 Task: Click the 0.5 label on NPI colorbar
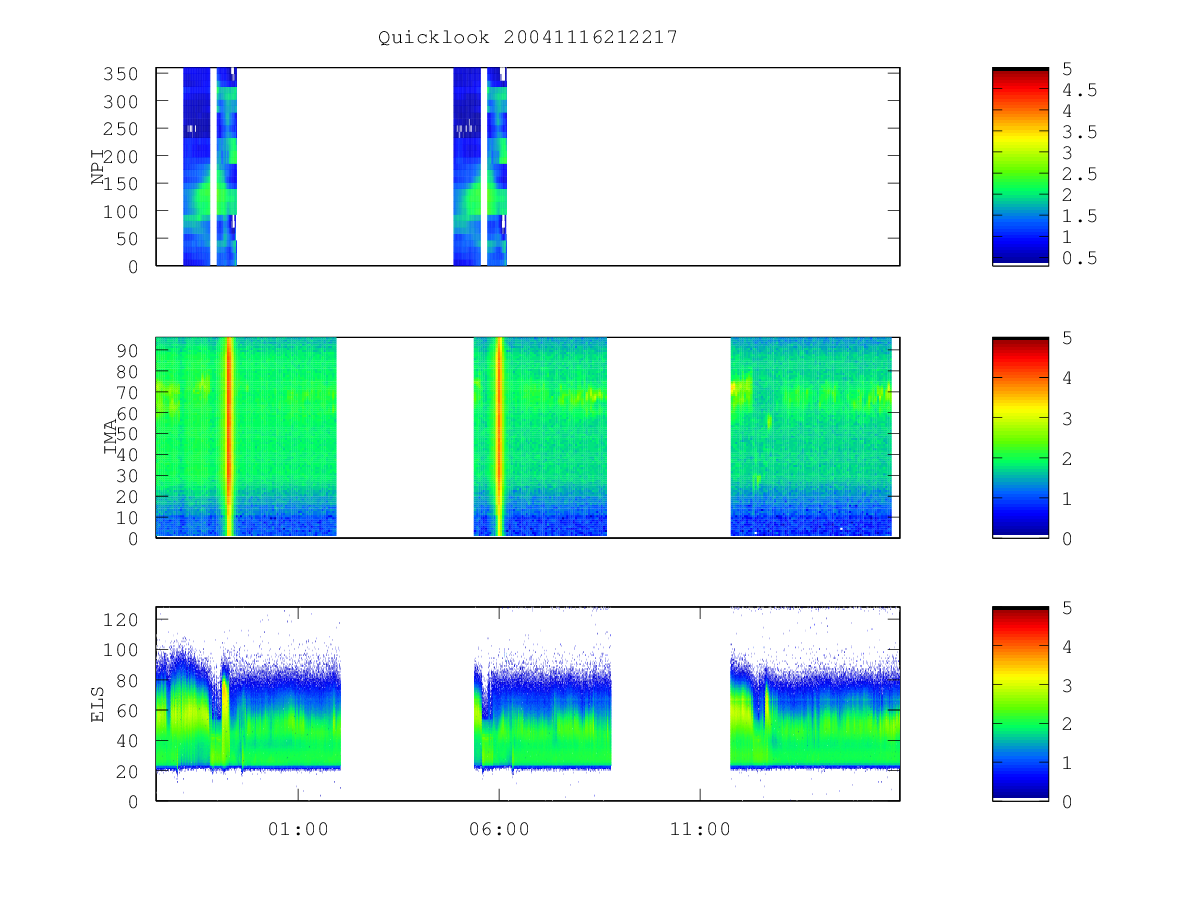tap(1079, 258)
